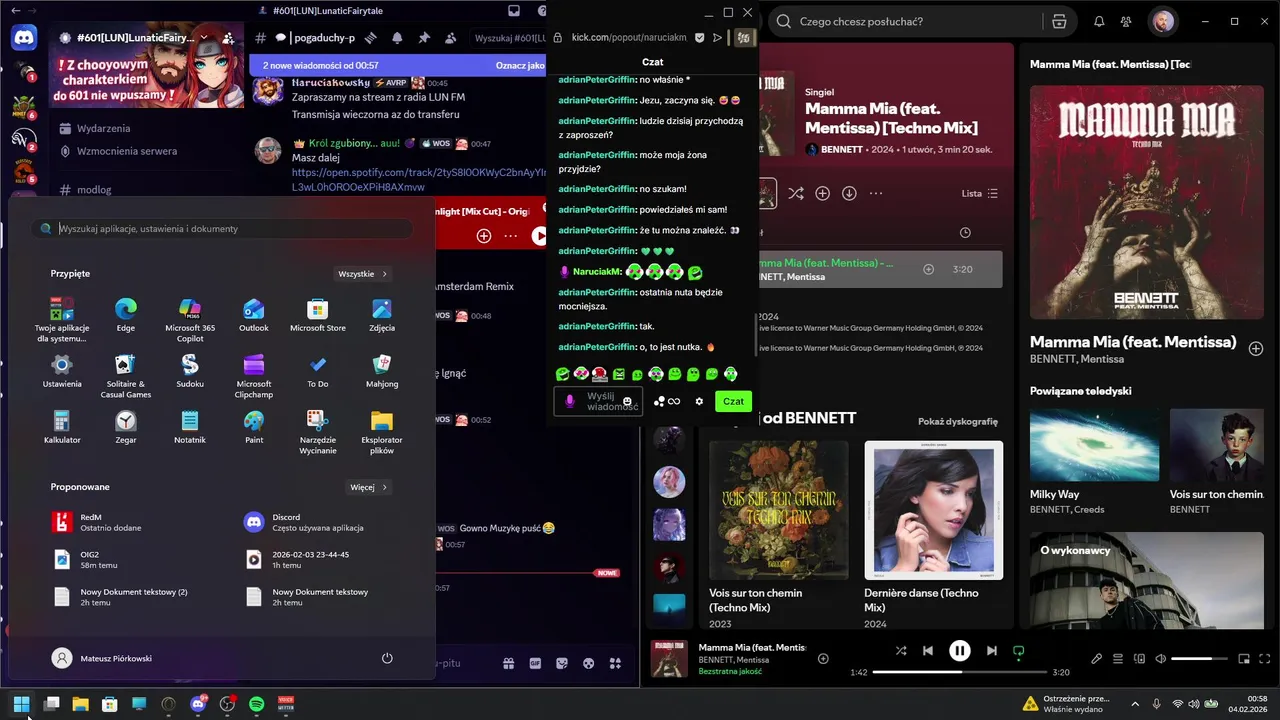1280x720 pixels.
Task: Toggle Spotify mini player
Action: (x=1244, y=658)
